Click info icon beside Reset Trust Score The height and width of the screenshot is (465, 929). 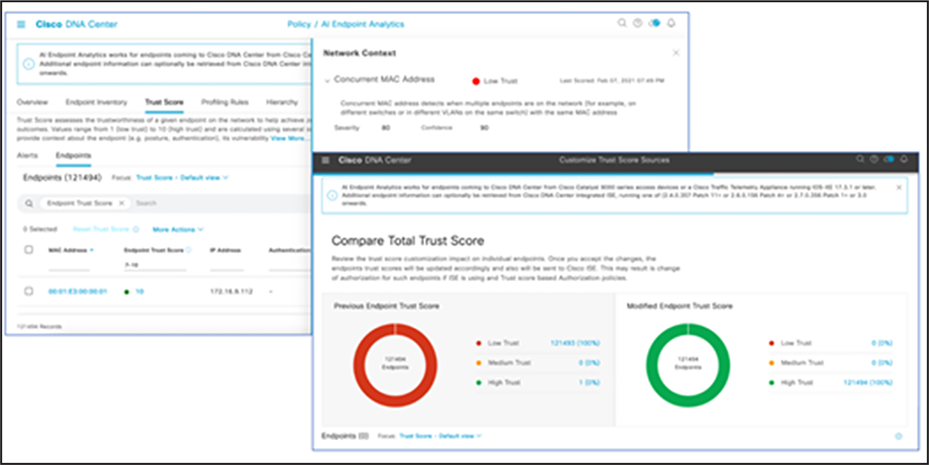pyautogui.click(x=136, y=229)
